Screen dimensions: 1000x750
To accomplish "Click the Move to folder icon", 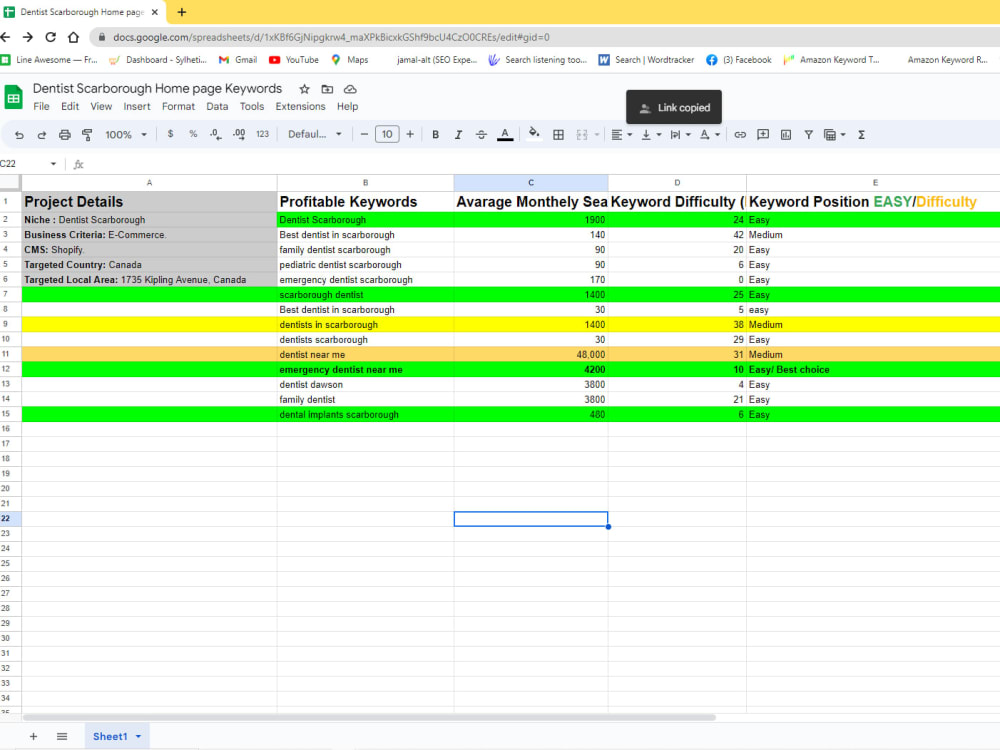I will pyautogui.click(x=327, y=89).
